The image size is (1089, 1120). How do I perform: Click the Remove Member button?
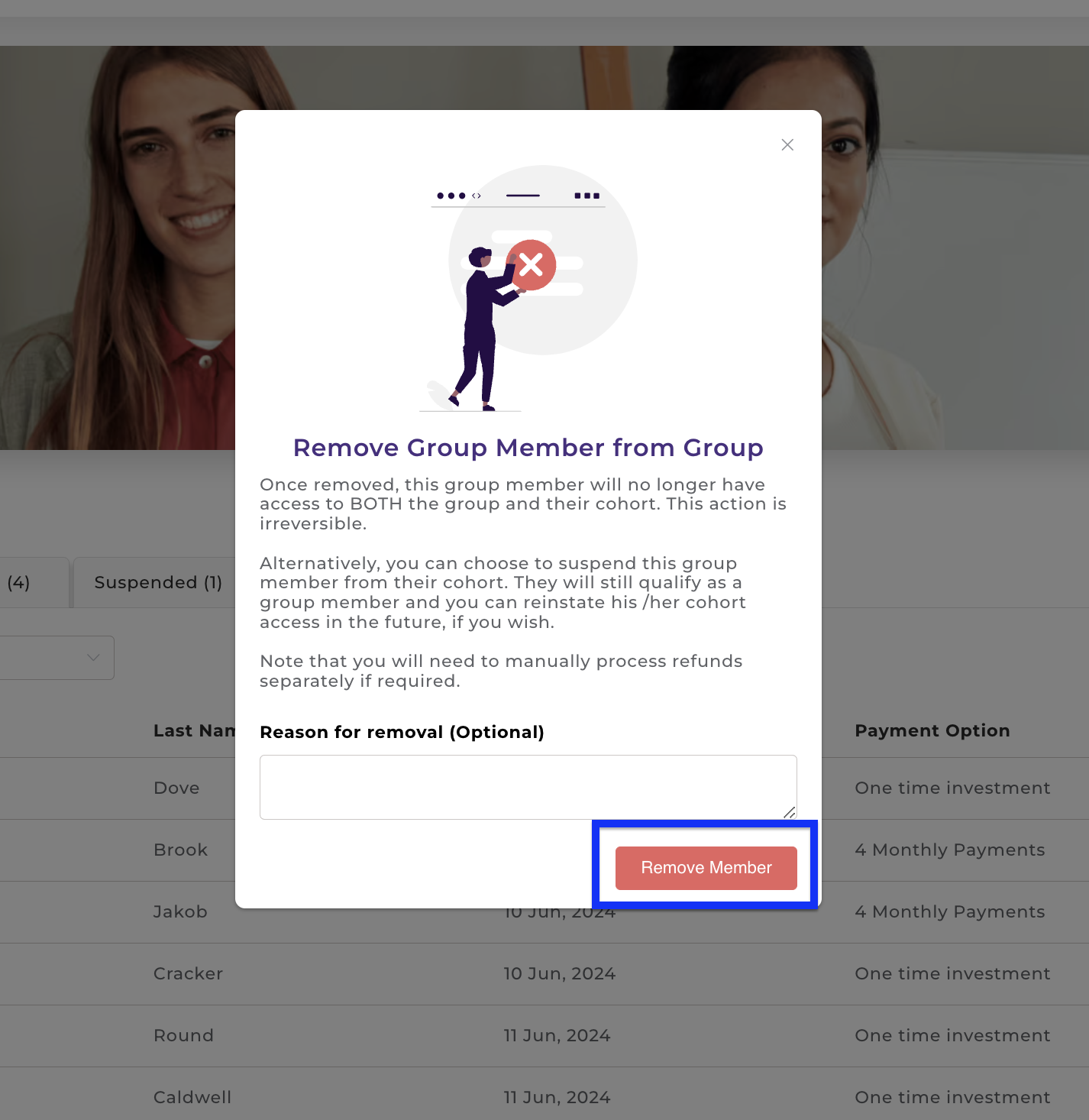(x=706, y=868)
